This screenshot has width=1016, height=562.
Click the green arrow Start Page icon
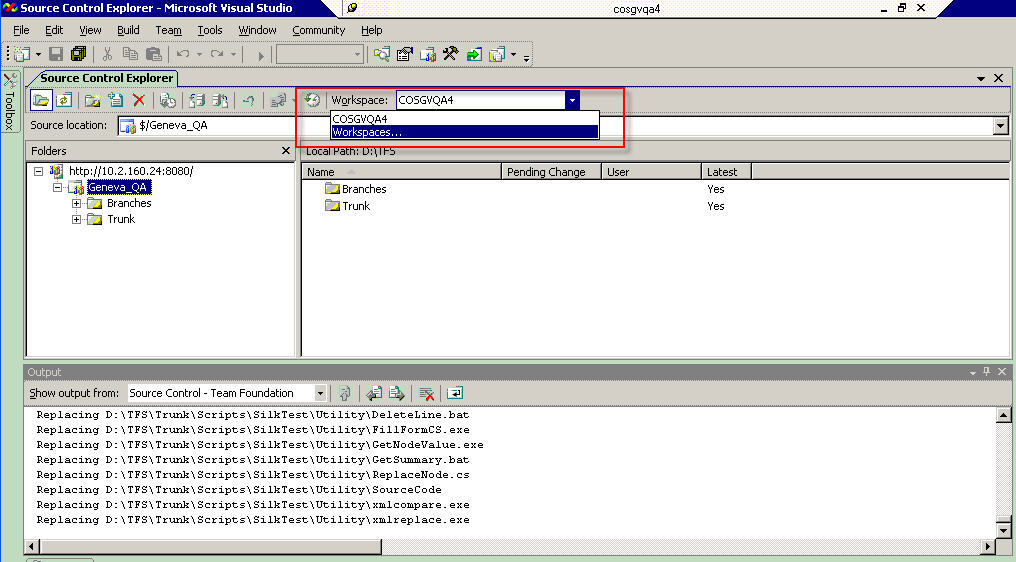(474, 54)
